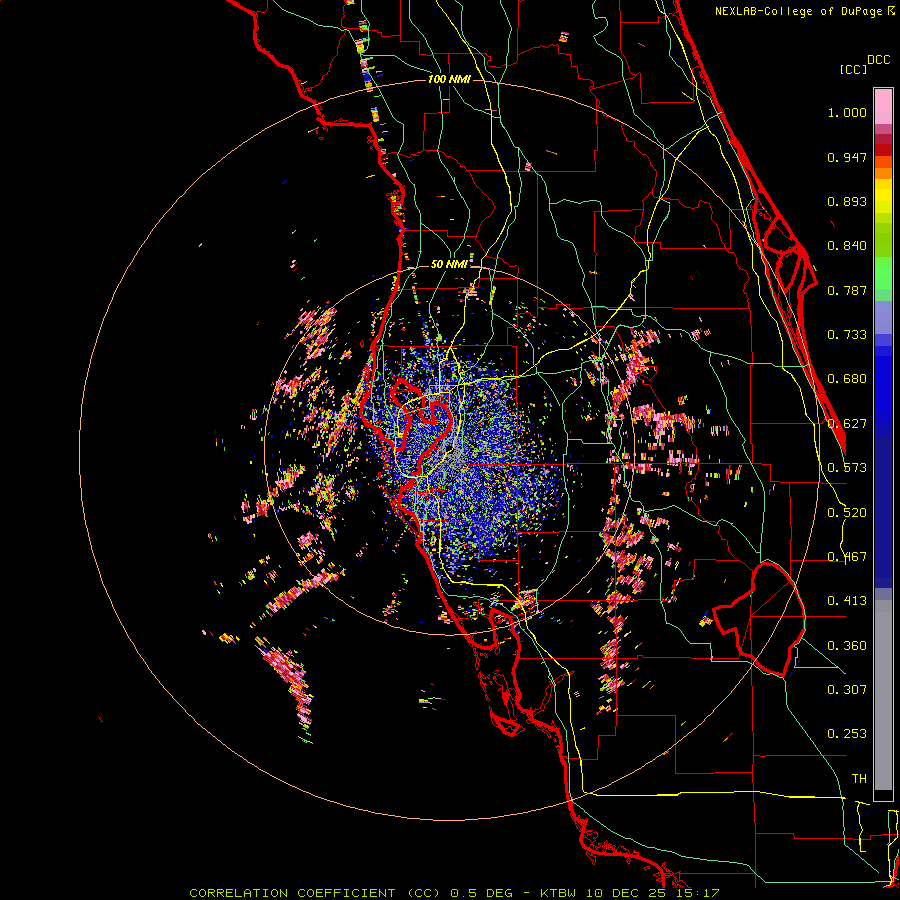Click the 0.5 DEG elevation text in caption
The image size is (900, 900).
click(x=481, y=893)
